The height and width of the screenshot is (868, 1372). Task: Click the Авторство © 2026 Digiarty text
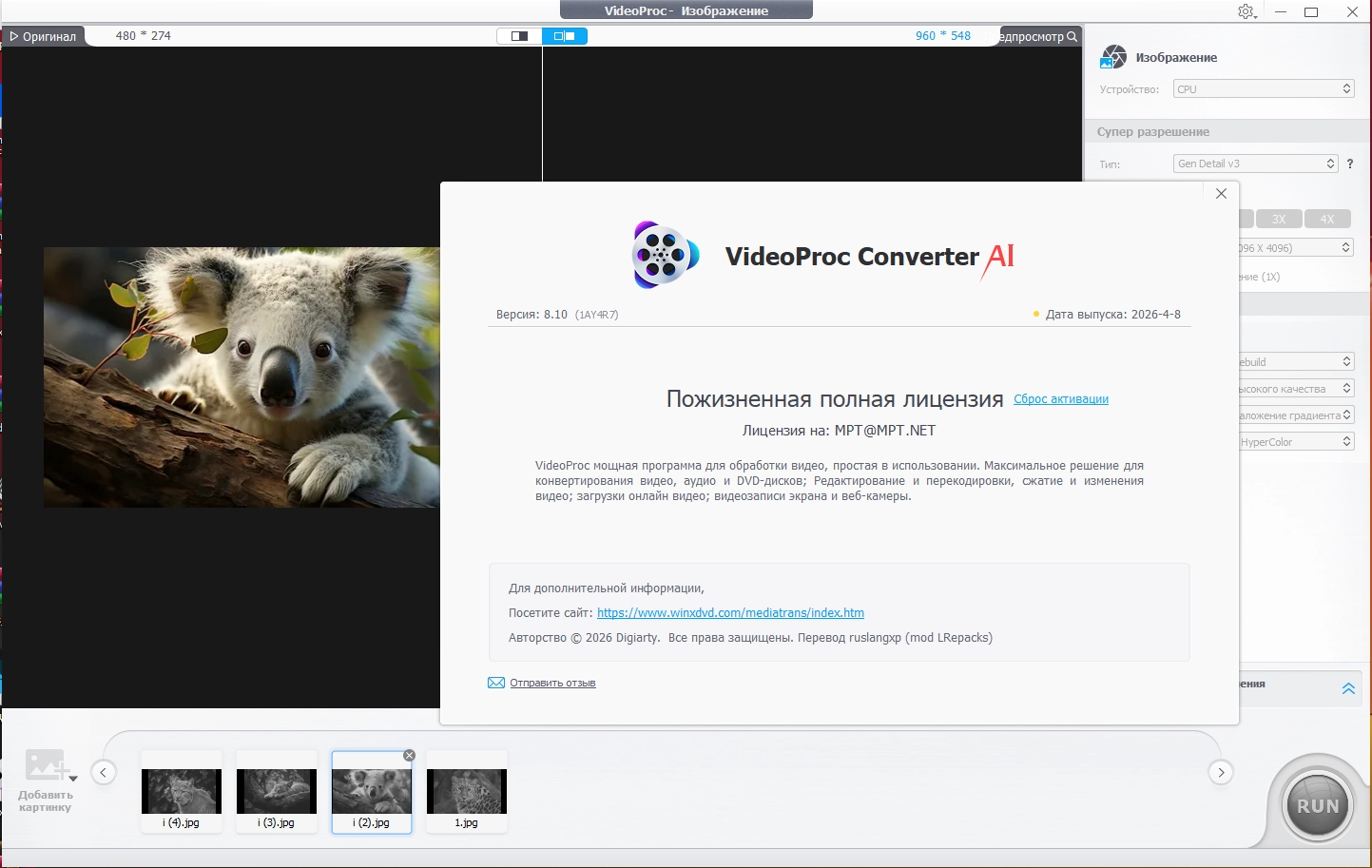point(584,638)
